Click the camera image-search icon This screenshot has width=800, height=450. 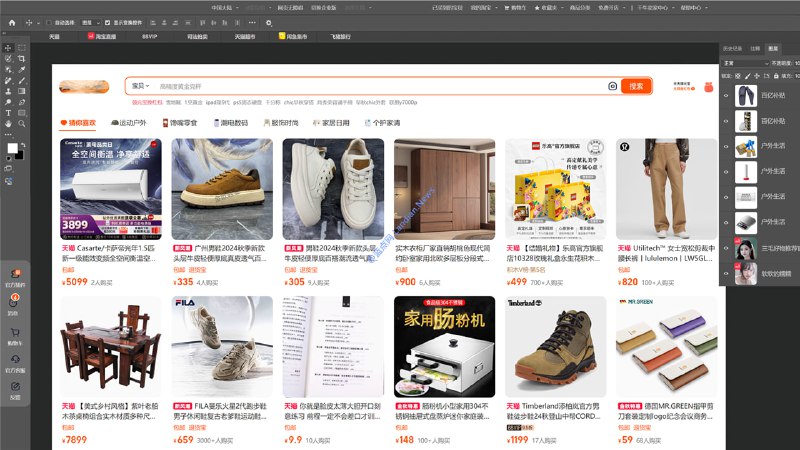(612, 86)
